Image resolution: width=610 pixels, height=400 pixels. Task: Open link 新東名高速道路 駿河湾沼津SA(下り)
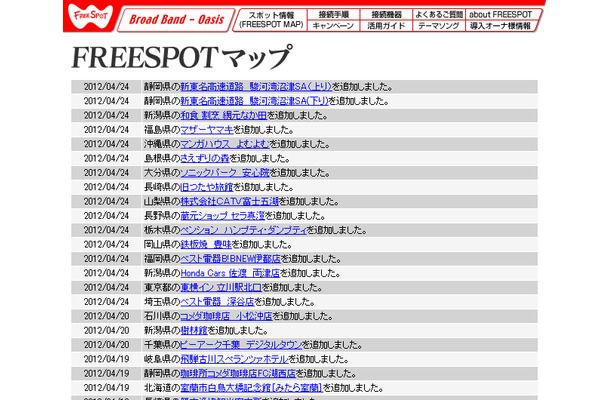[254, 101]
